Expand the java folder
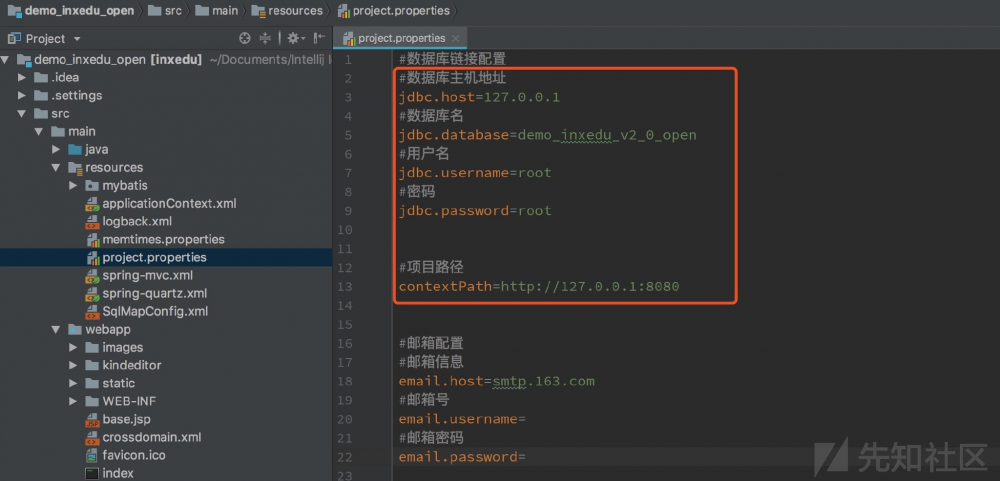The width and height of the screenshot is (1000, 481). click(55, 149)
